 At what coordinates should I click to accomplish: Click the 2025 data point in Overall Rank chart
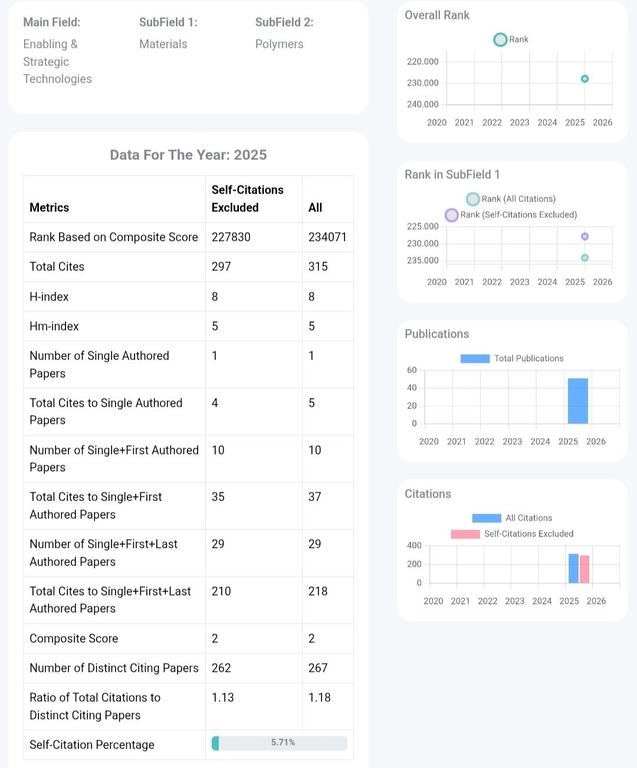click(585, 79)
